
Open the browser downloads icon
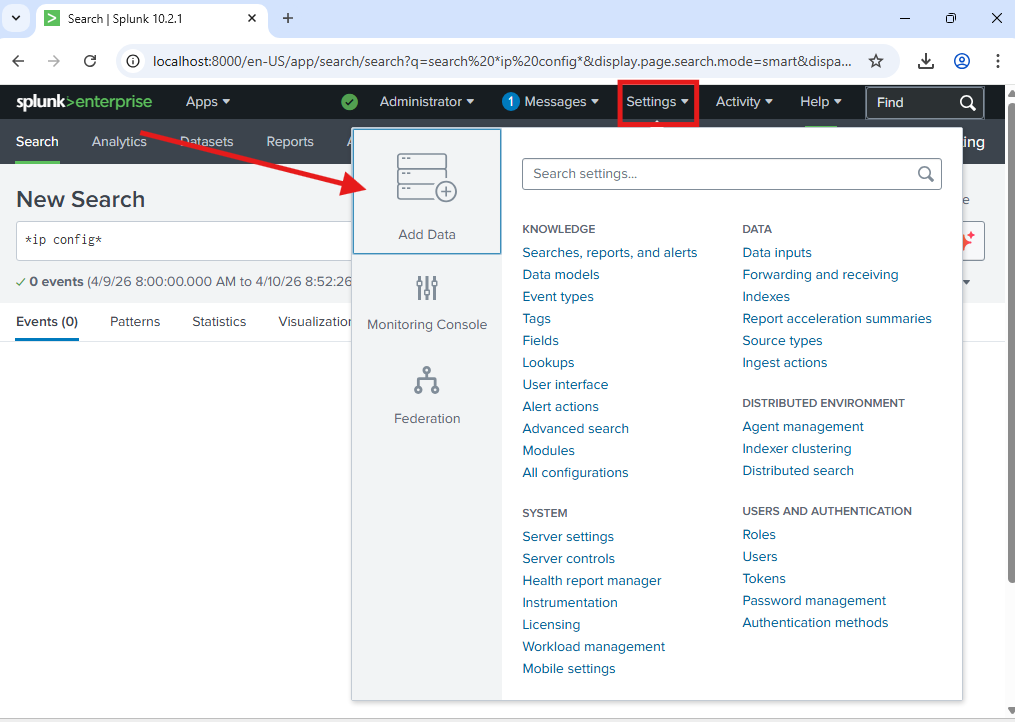pos(926,61)
